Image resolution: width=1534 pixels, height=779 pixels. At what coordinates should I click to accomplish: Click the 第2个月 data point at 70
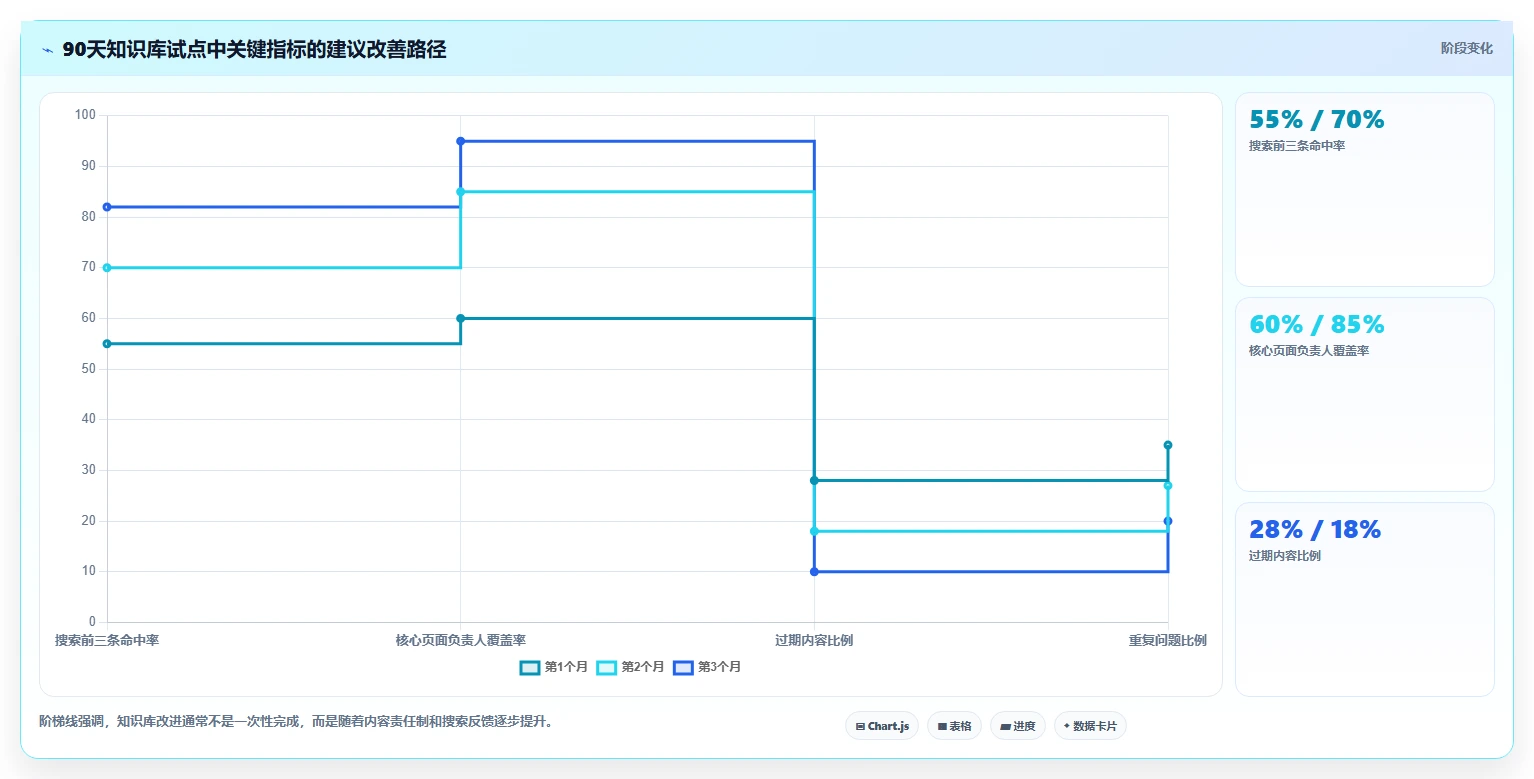(107, 268)
